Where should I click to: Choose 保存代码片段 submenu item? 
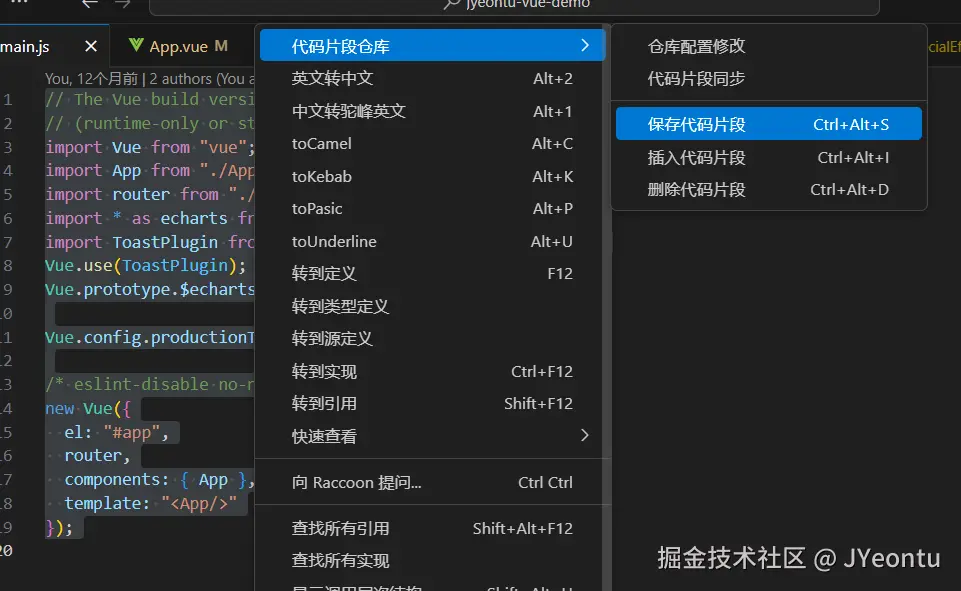coord(769,124)
